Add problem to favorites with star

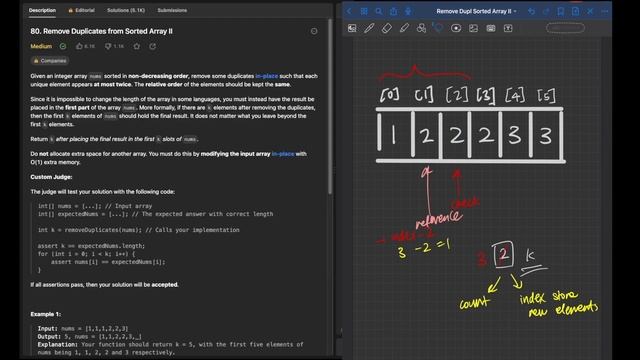coord(137,46)
